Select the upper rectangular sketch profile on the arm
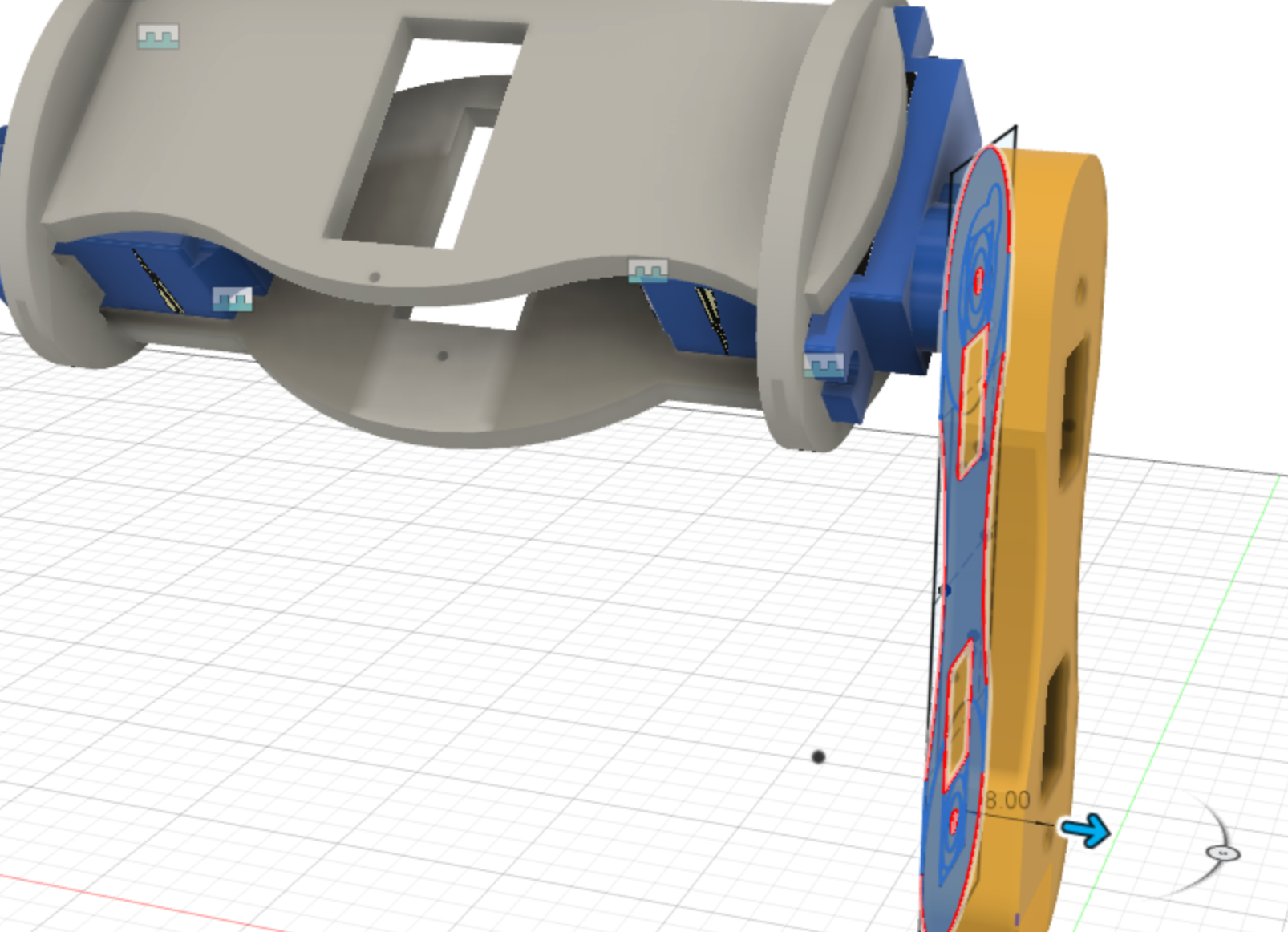Image resolution: width=1288 pixels, height=932 pixels. (x=974, y=403)
